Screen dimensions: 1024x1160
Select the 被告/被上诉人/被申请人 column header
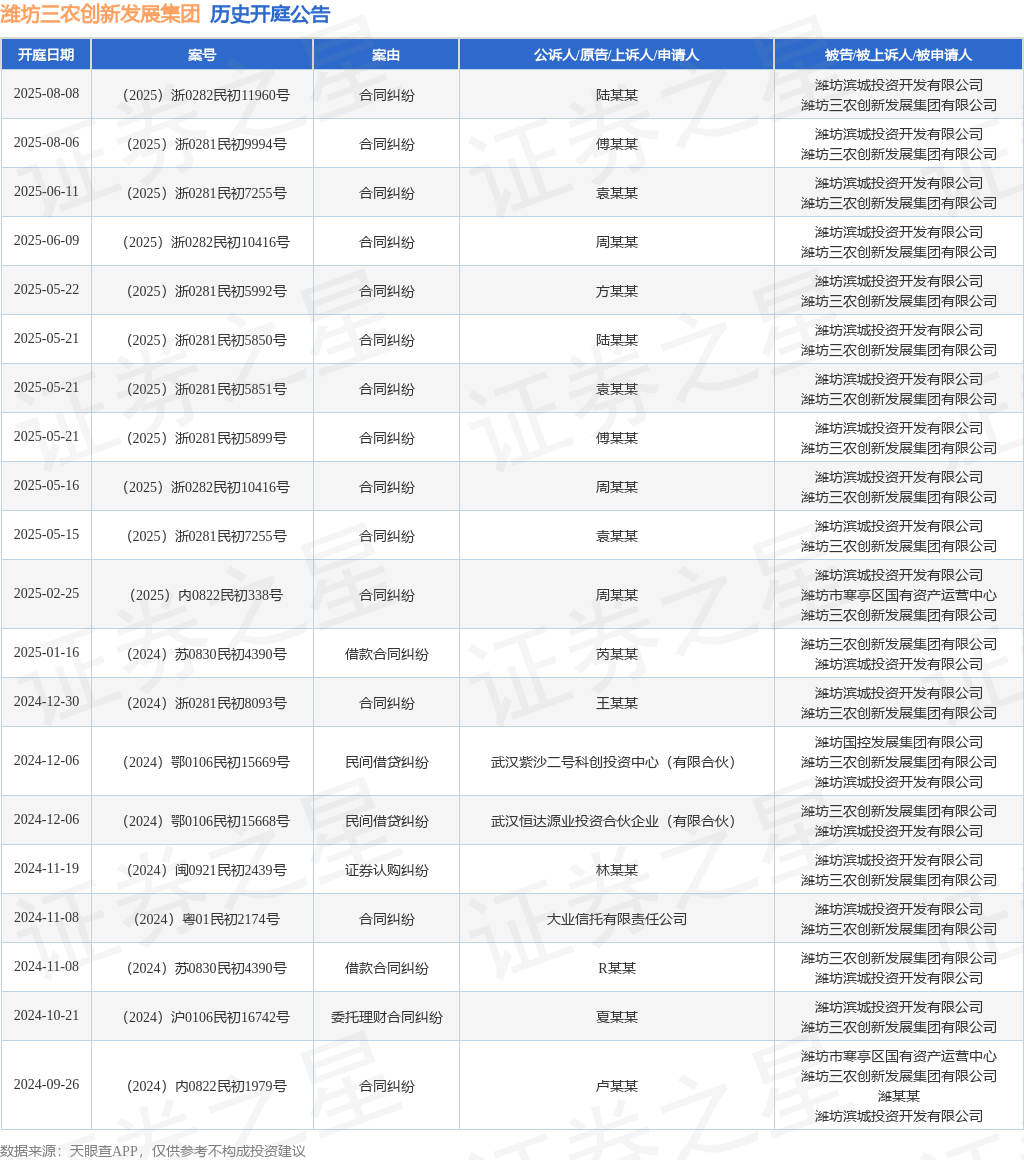pos(898,55)
